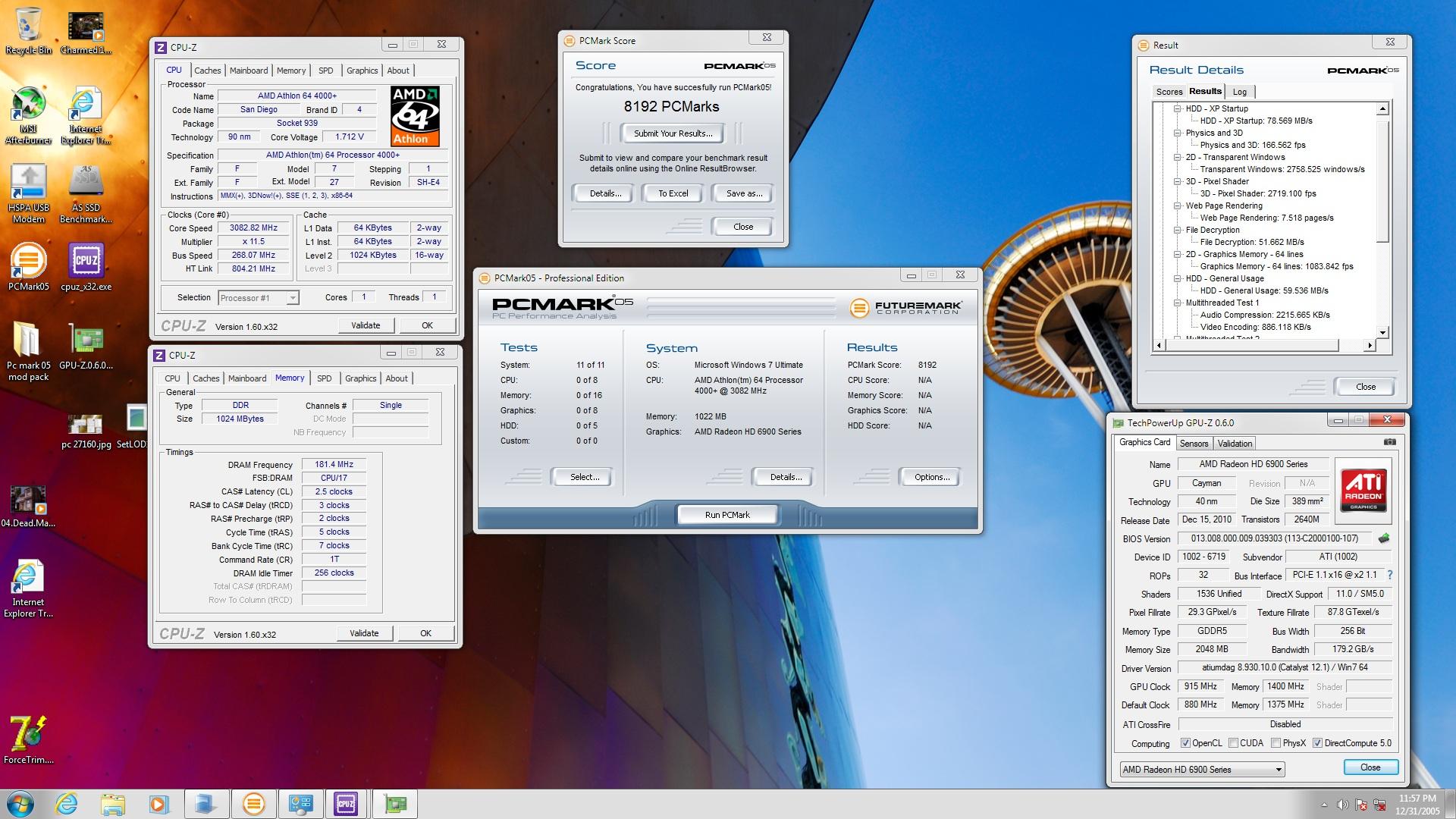
Task: Toggle the PhysX checkbox in GPU-Z
Action: click(x=1276, y=743)
